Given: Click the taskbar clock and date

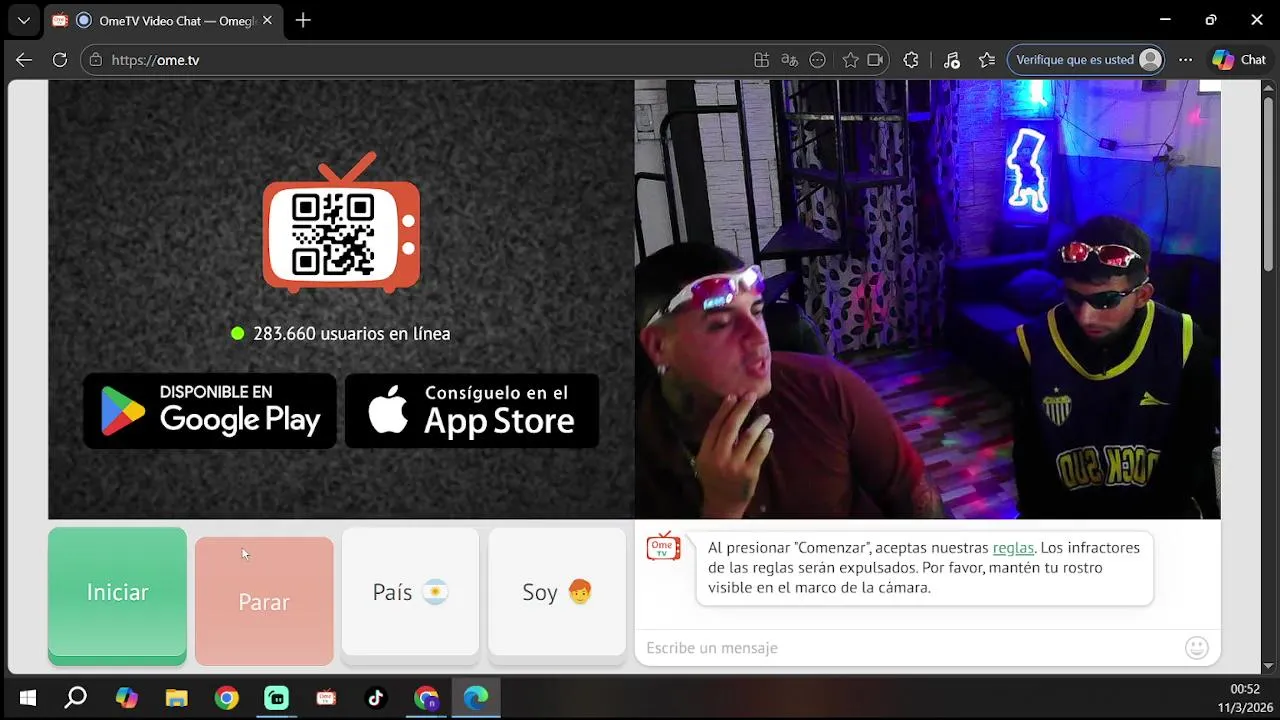Looking at the screenshot, I should click(1244, 698).
